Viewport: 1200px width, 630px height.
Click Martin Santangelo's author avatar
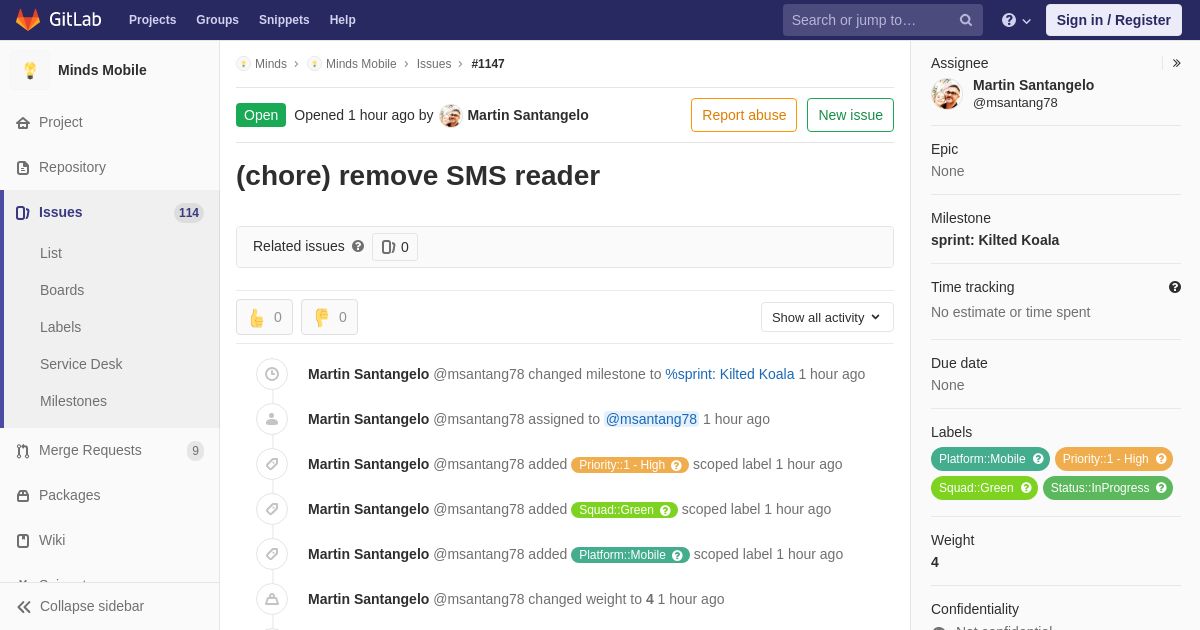tap(451, 115)
